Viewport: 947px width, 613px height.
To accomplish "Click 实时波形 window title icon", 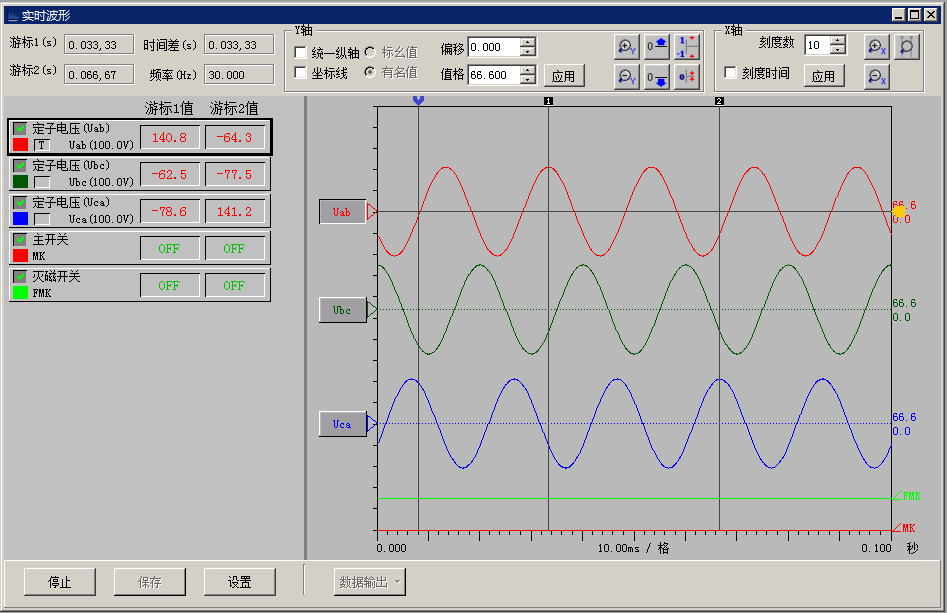I will pos(13,16).
